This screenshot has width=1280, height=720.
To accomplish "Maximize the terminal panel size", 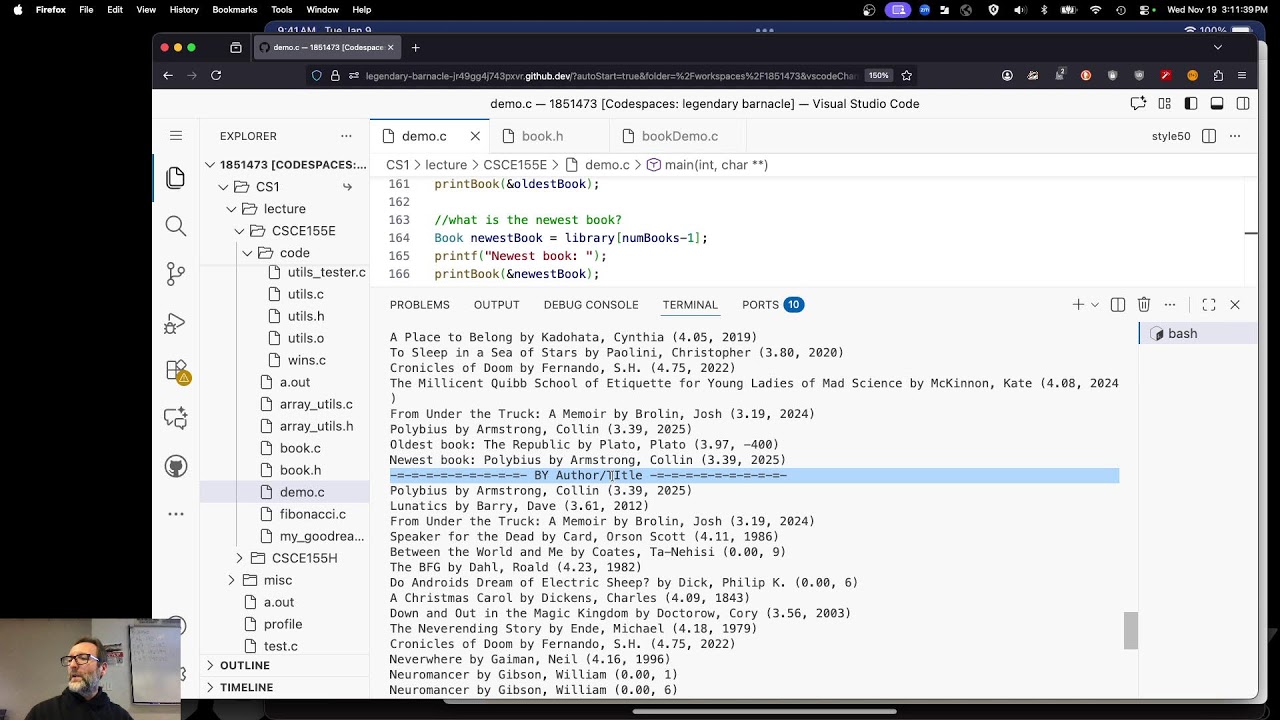I will point(1209,305).
